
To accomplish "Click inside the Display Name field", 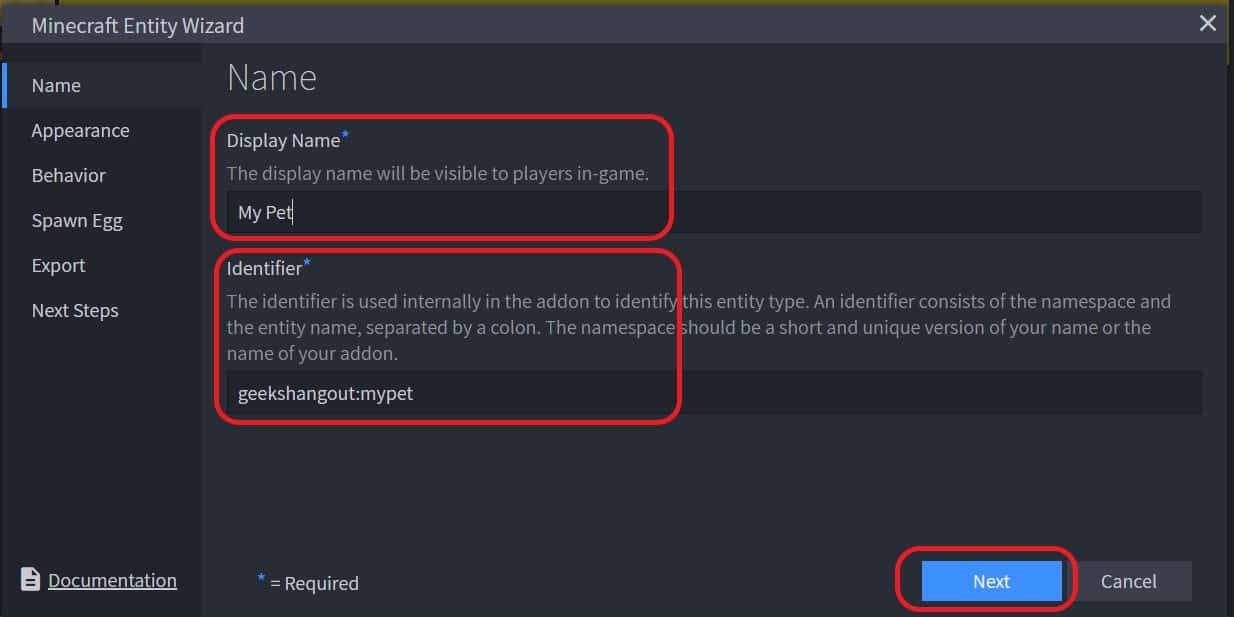I will point(600,211).
